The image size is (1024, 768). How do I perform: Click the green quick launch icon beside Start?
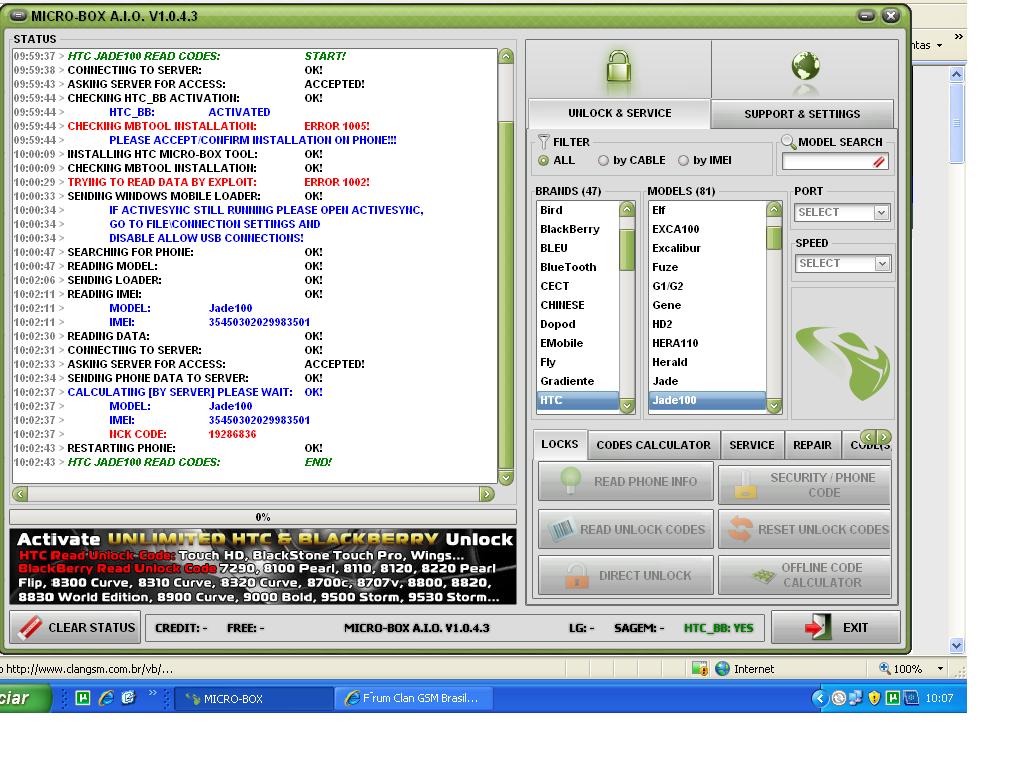[x=83, y=697]
